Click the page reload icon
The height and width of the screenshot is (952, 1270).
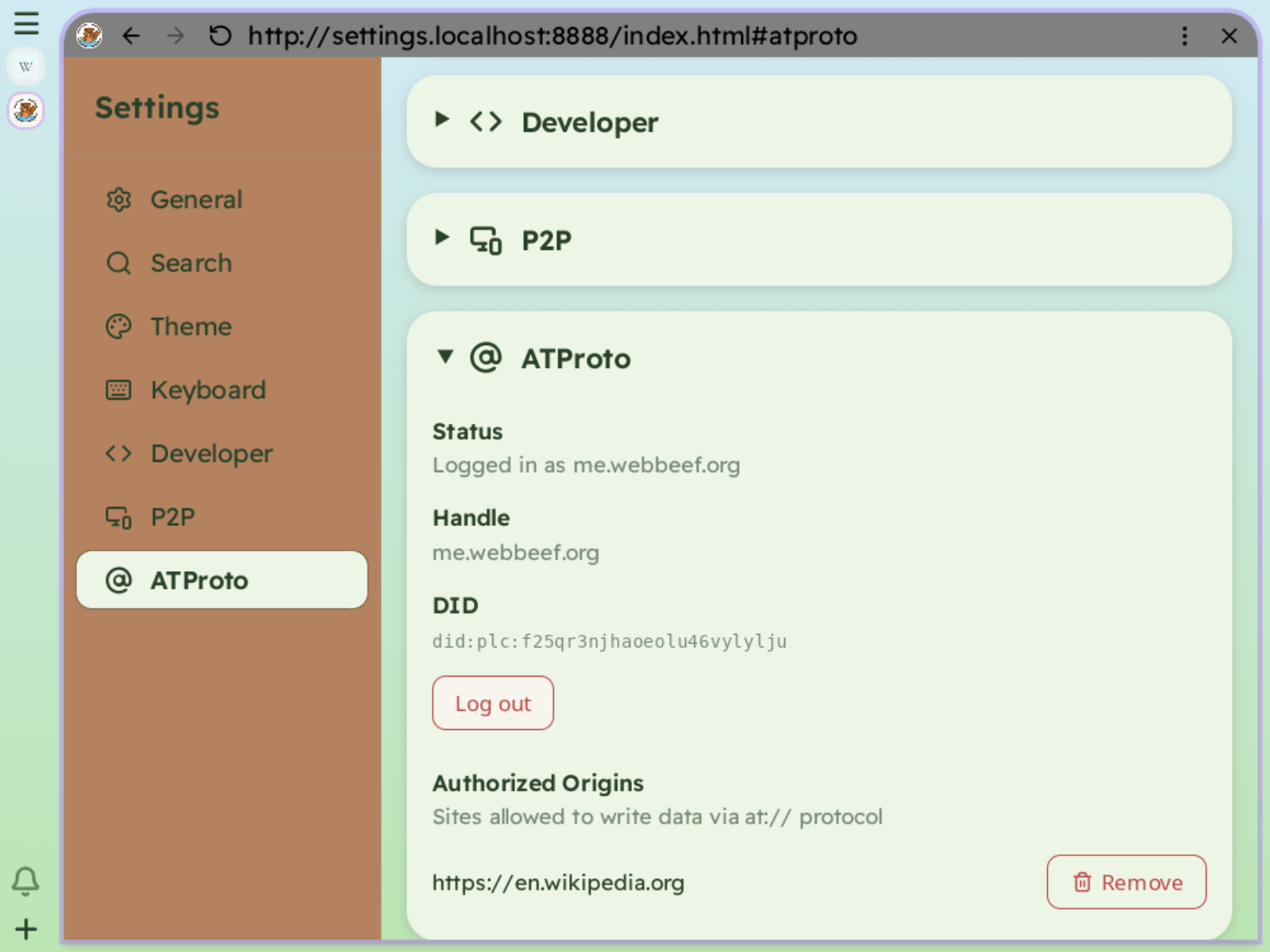pos(220,36)
